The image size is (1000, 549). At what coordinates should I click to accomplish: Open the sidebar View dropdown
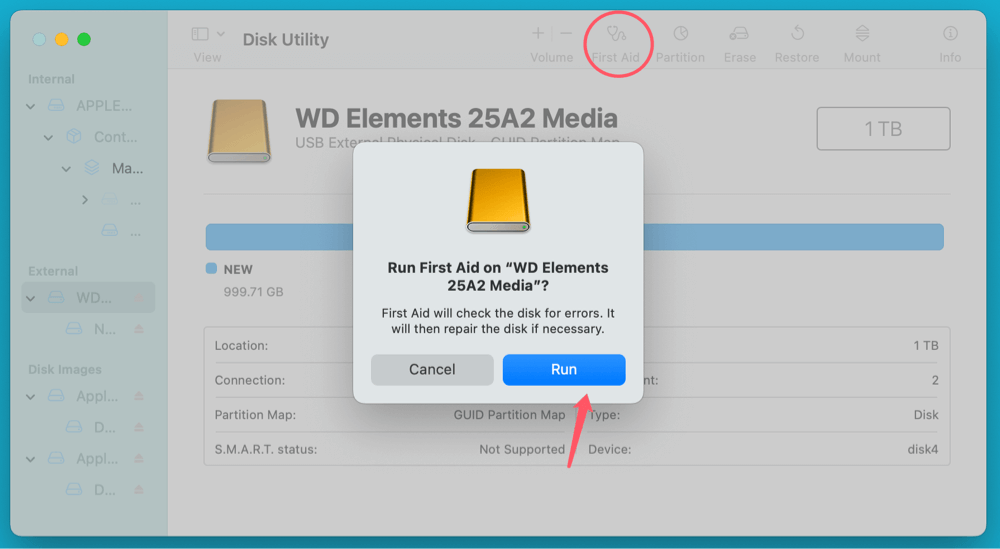point(207,35)
